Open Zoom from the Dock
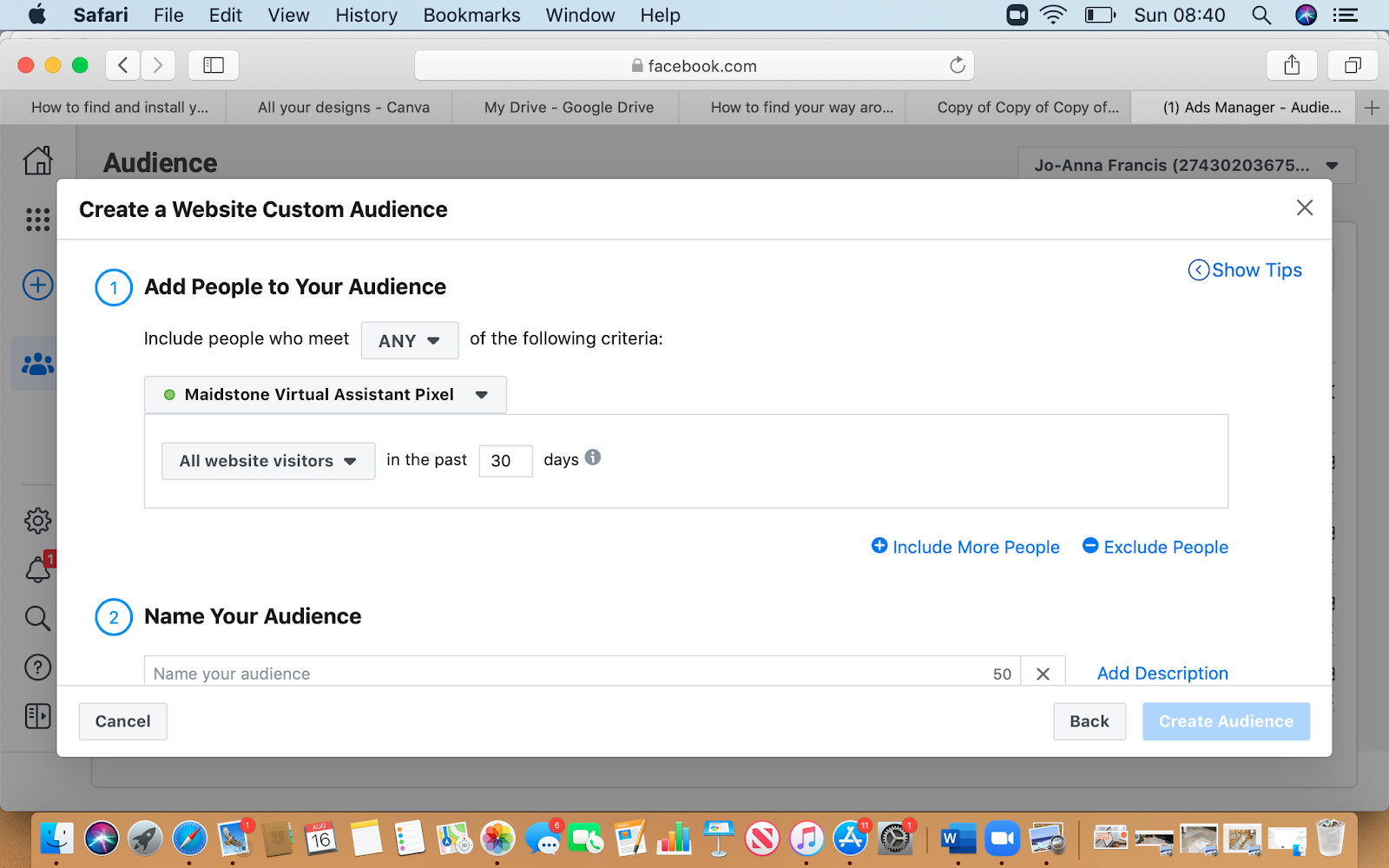This screenshot has width=1389, height=868. coord(1002,838)
